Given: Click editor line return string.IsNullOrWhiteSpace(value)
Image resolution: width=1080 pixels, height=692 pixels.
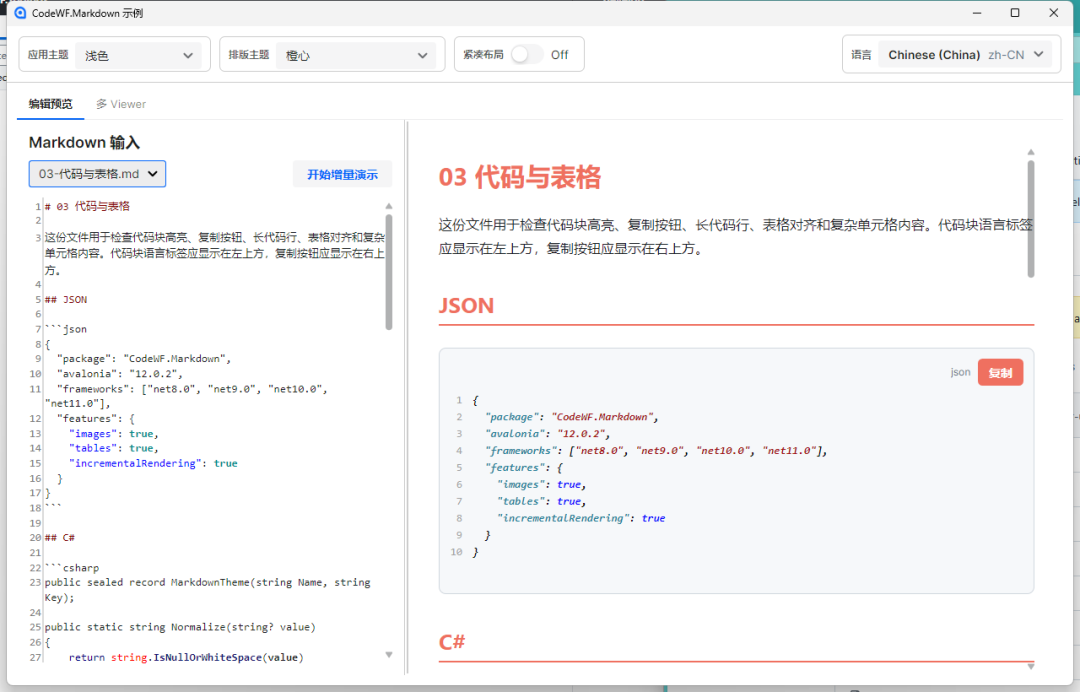Looking at the screenshot, I should (186, 658).
